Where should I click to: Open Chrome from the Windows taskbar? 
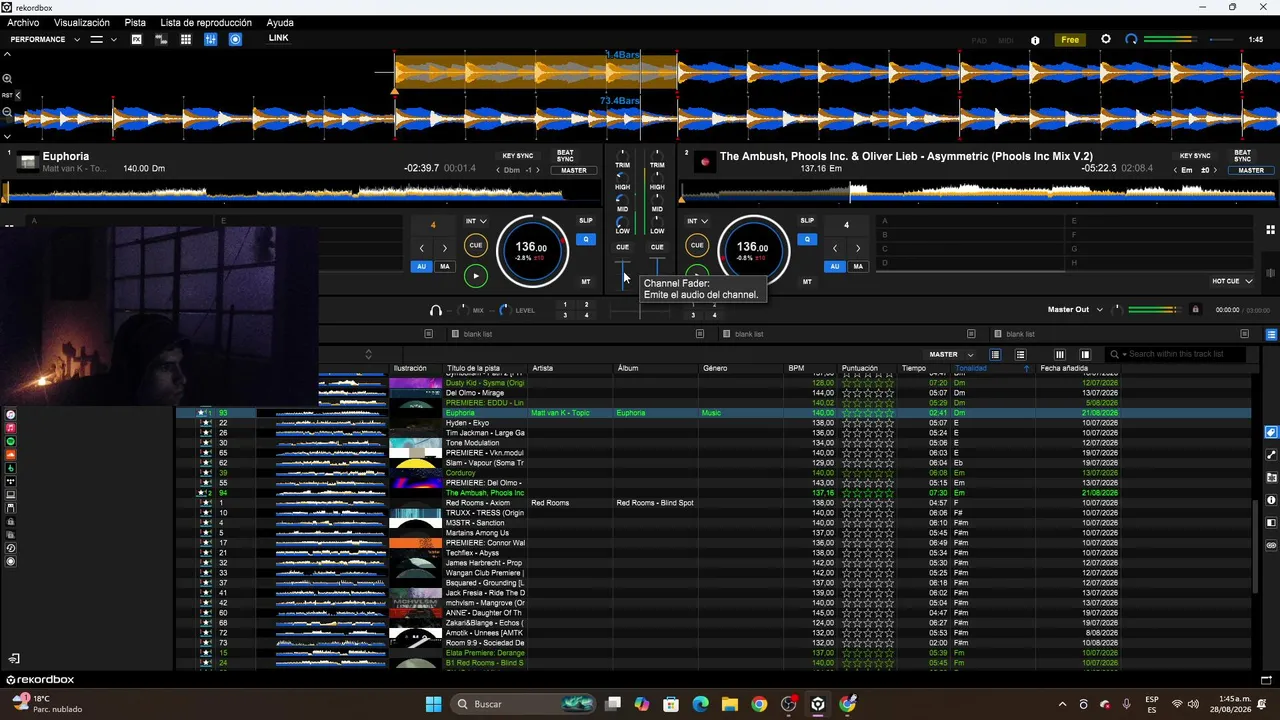tap(759, 704)
